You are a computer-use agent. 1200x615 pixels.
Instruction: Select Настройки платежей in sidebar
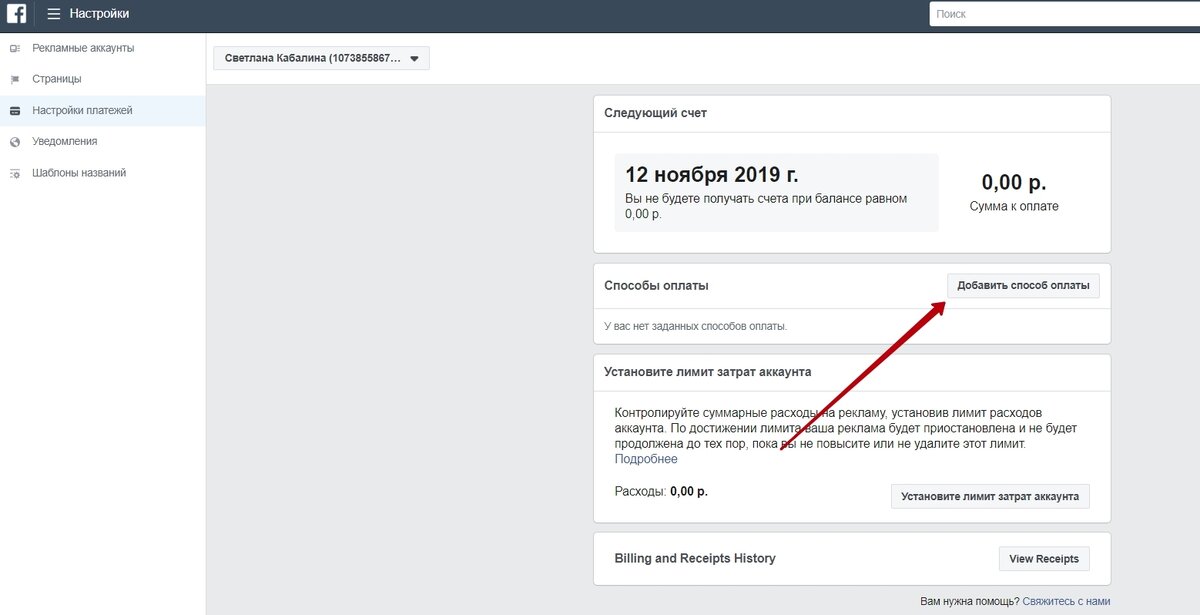coord(102,110)
